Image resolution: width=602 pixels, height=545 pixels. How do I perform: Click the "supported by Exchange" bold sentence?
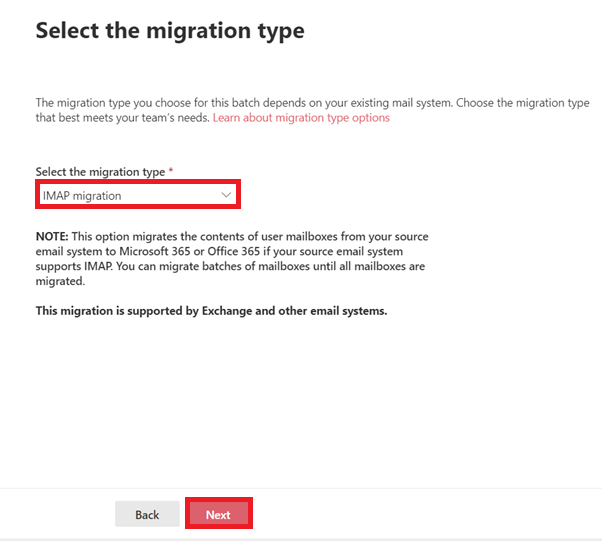point(211,311)
